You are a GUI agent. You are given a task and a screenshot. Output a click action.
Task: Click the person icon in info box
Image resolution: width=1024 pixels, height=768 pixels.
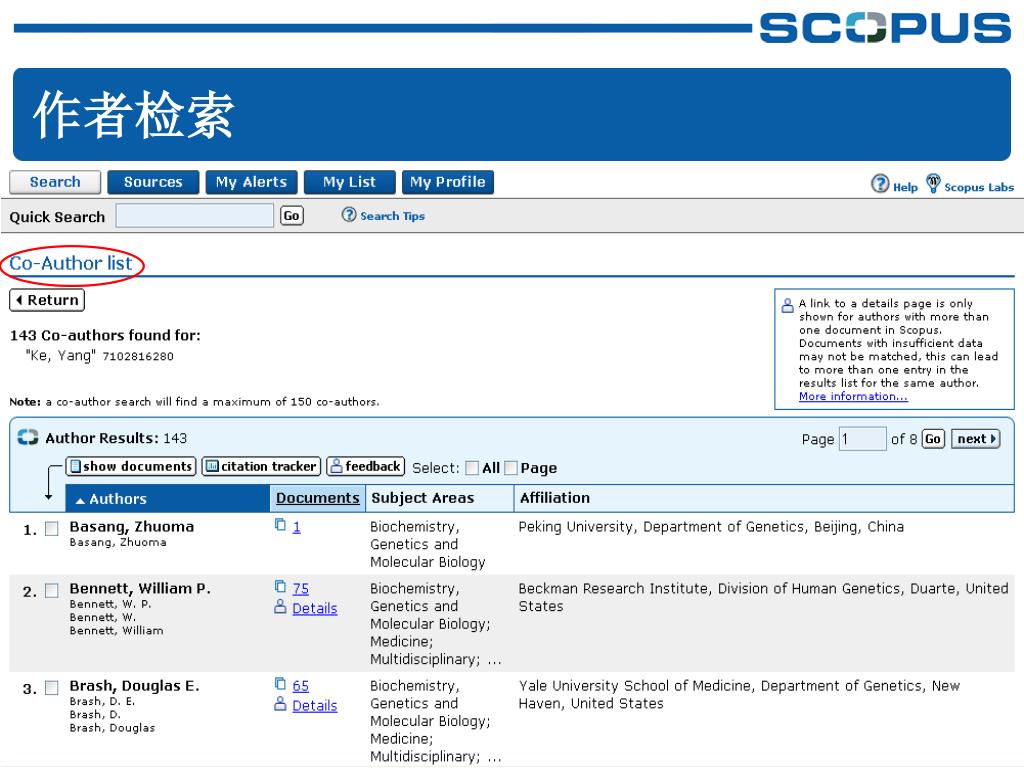coord(788,305)
